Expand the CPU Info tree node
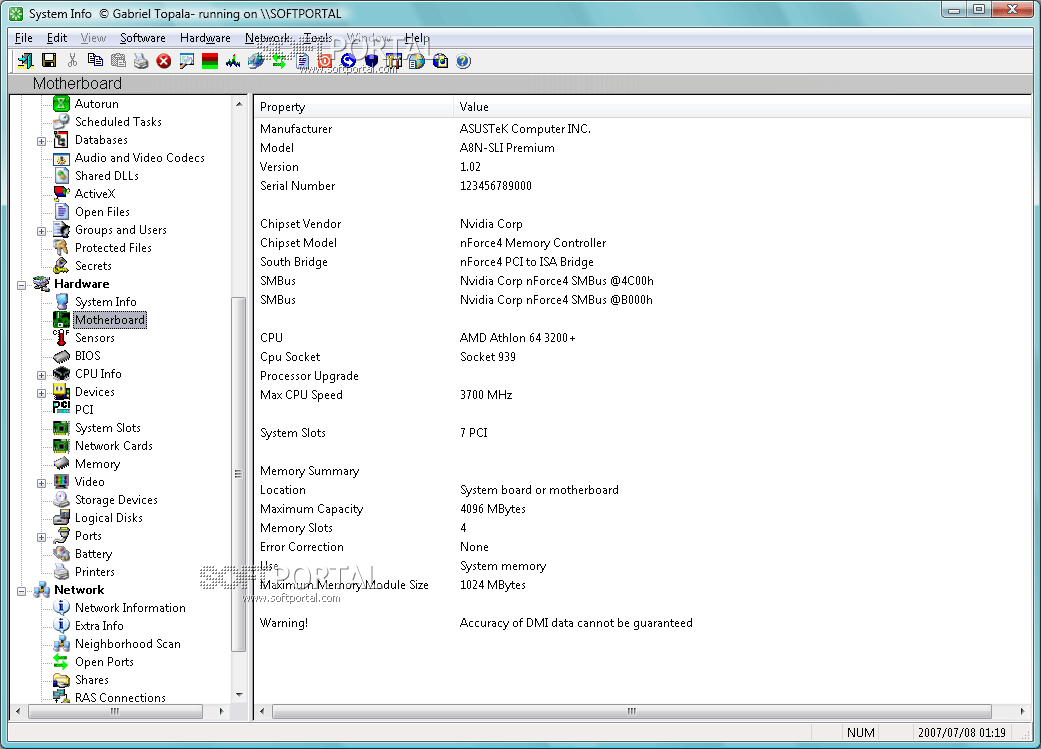 click(41, 375)
